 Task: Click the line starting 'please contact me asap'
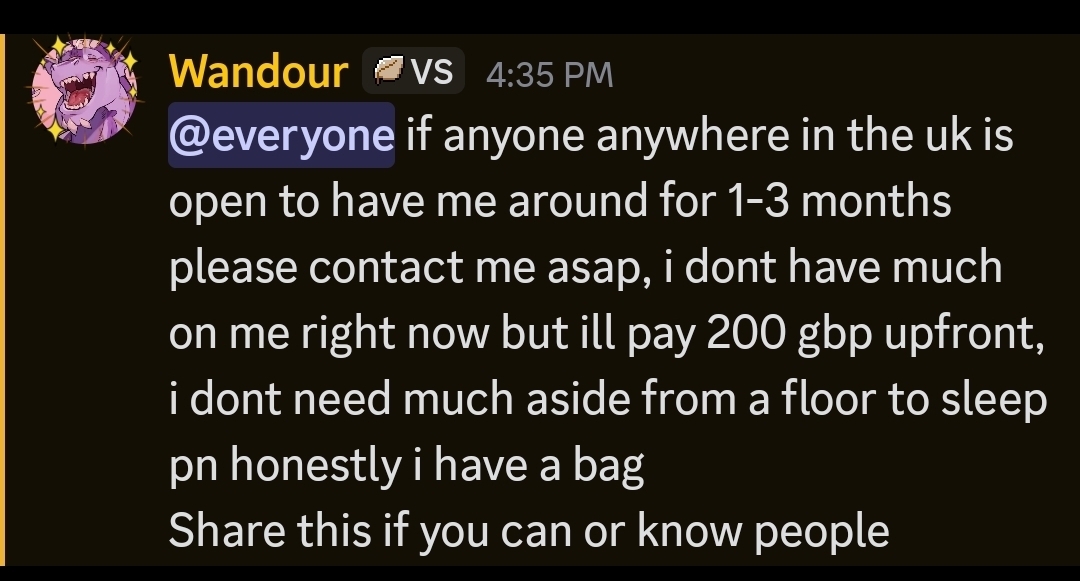click(x=585, y=267)
